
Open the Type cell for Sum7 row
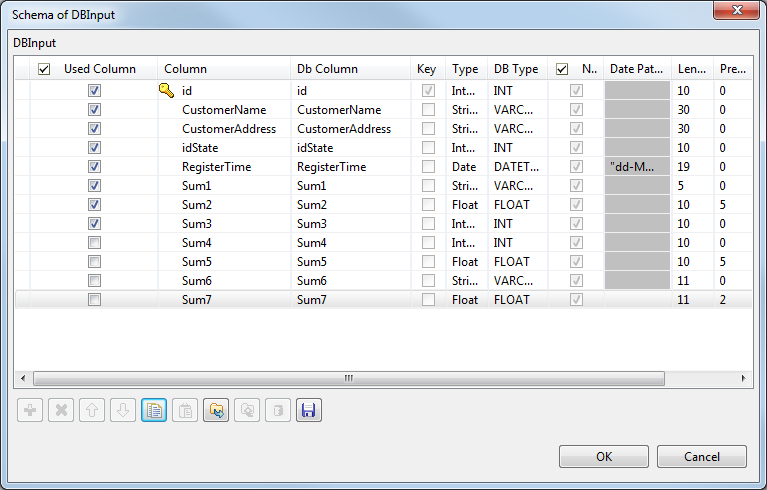[x=465, y=299]
